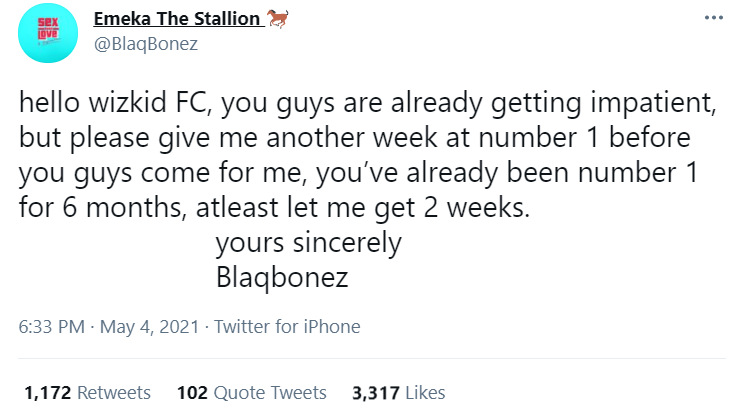View the 1,172 Retweets list
The image size is (732, 413).
click(86, 392)
